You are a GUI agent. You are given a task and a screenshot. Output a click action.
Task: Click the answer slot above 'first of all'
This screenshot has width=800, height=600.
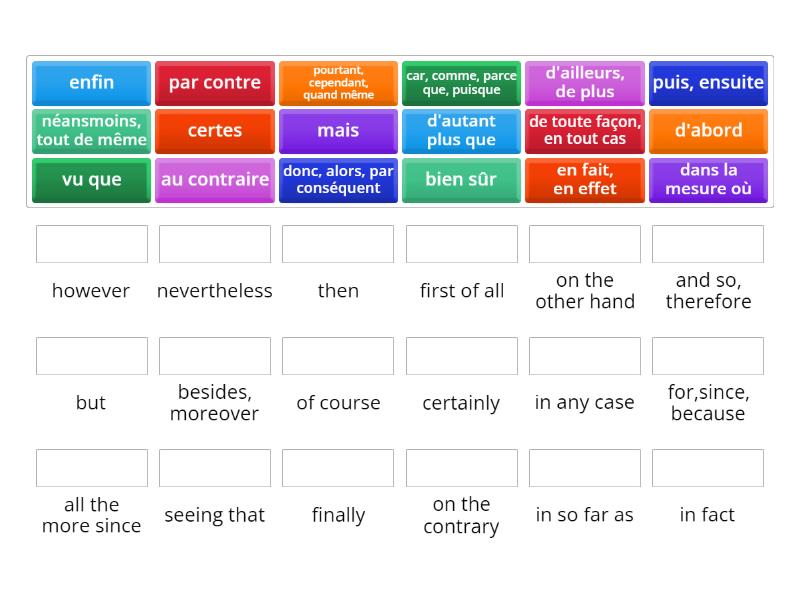461,243
